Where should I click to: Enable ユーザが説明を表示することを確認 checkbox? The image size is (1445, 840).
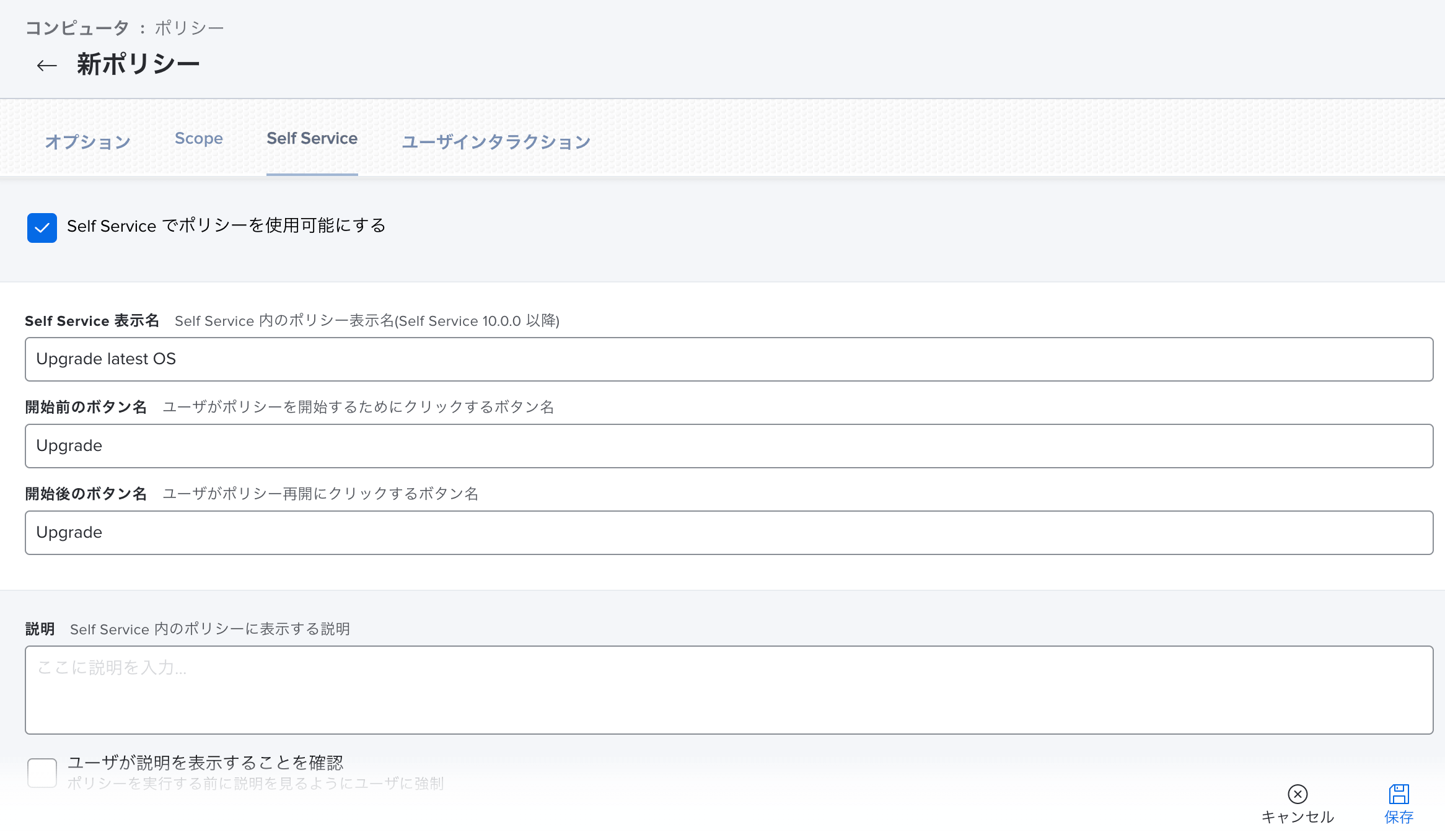(x=42, y=772)
